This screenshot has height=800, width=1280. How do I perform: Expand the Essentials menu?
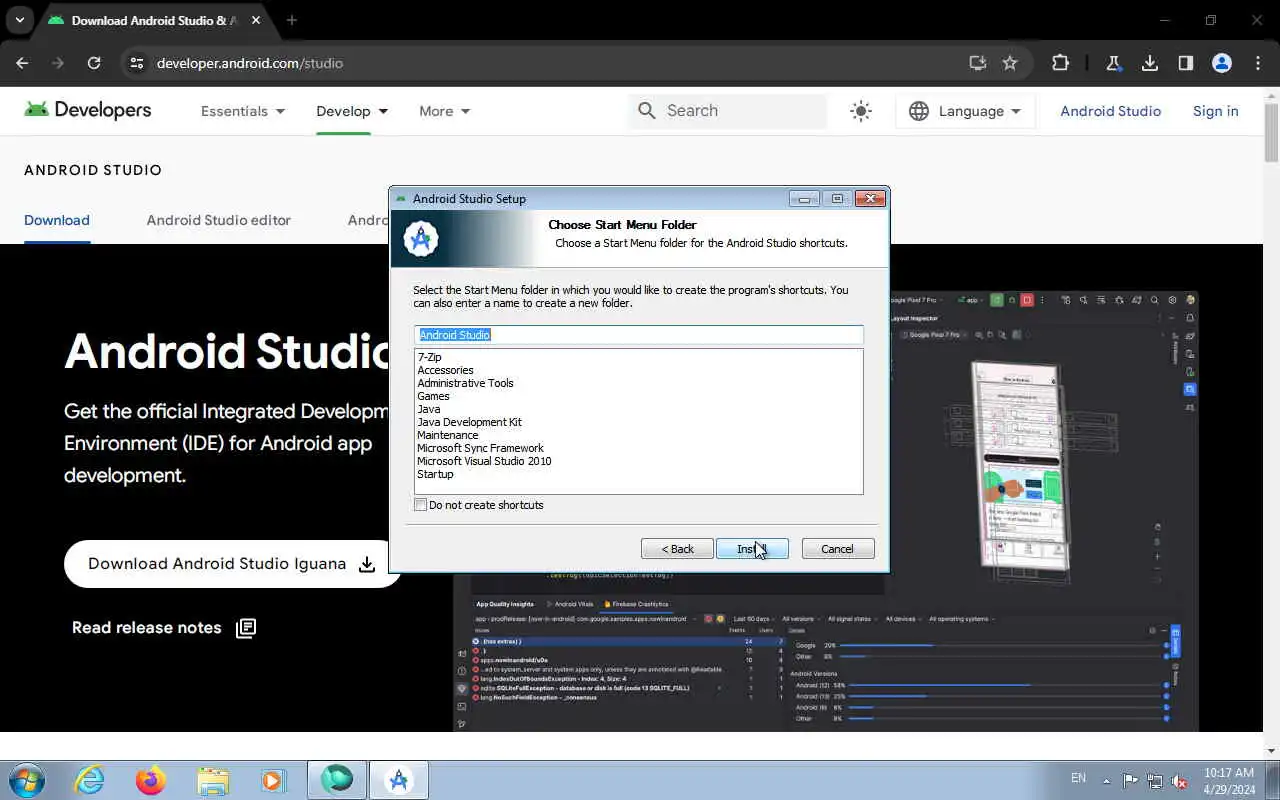tap(243, 111)
